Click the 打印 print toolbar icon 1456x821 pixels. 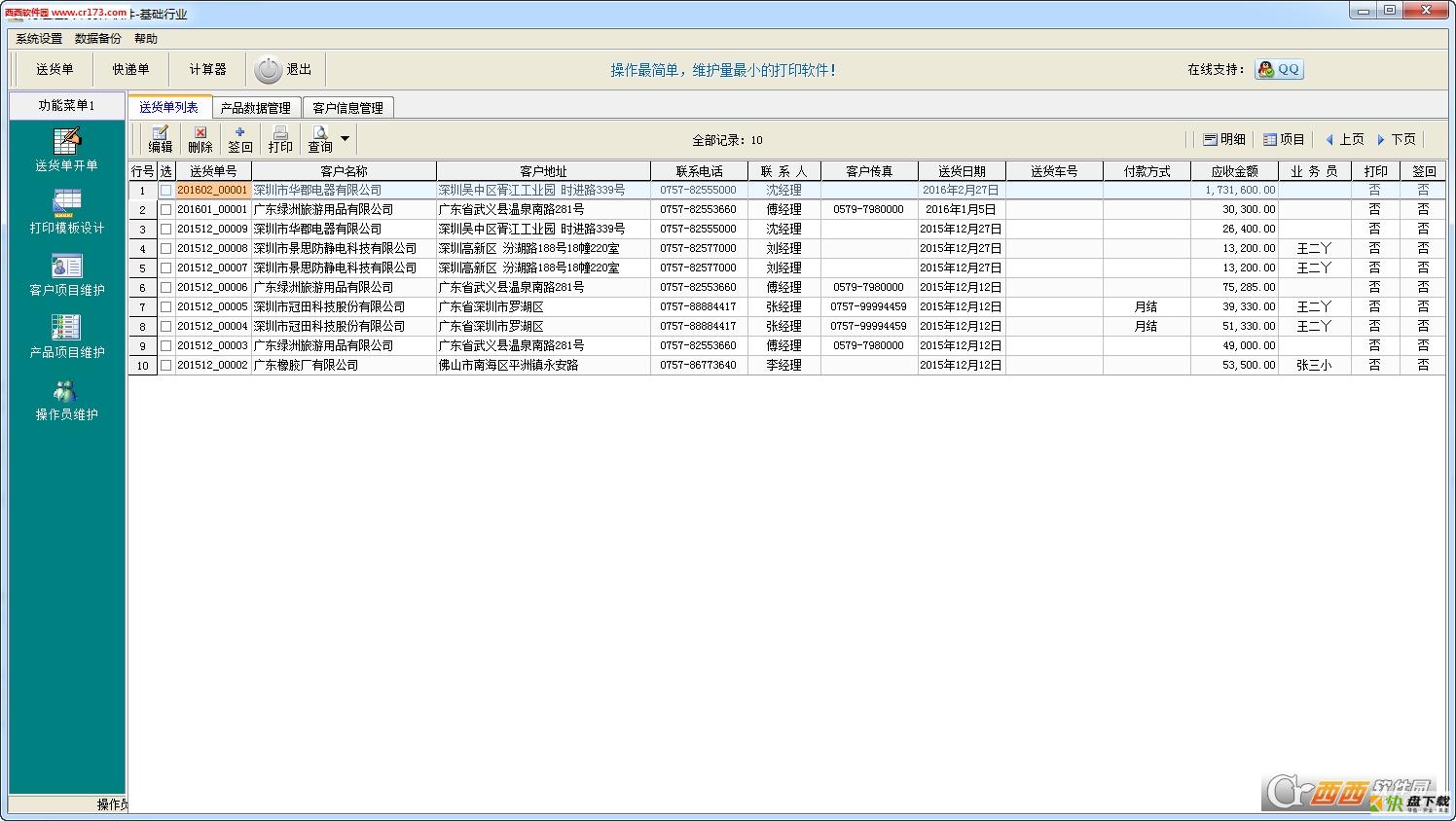[280, 139]
